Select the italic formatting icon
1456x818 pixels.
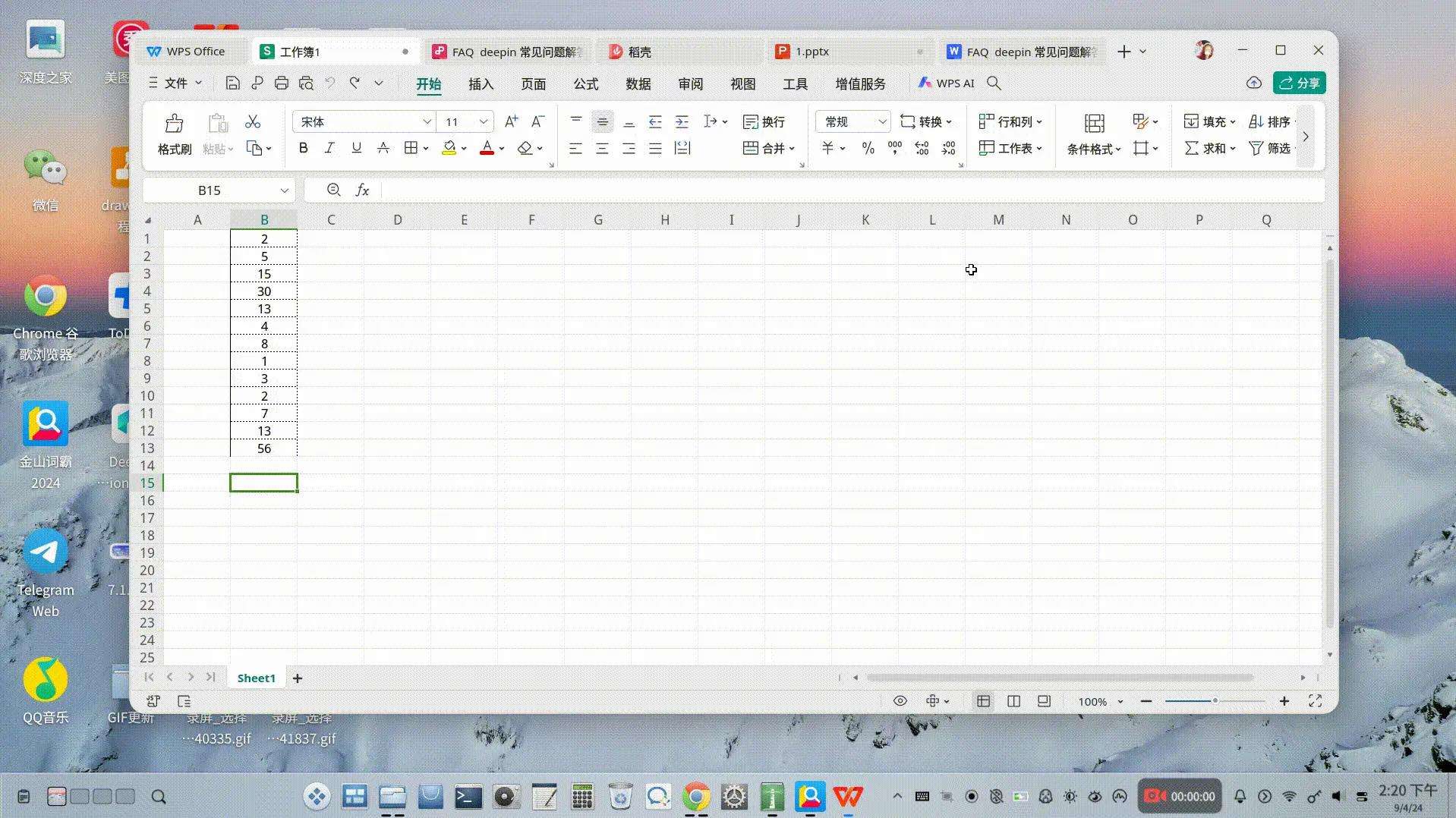[329, 148]
